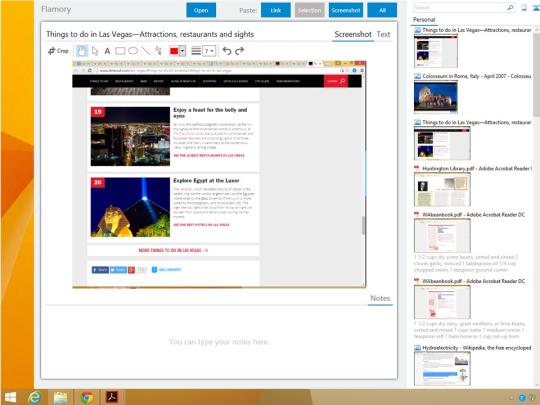This screenshot has height=405, width=540.
Task: Click the All paste button
Action: 382,10
